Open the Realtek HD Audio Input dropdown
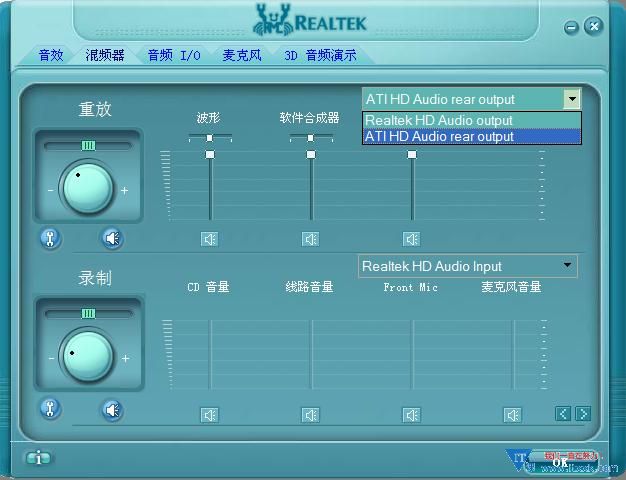This screenshot has height=480, width=626. [x=468, y=266]
